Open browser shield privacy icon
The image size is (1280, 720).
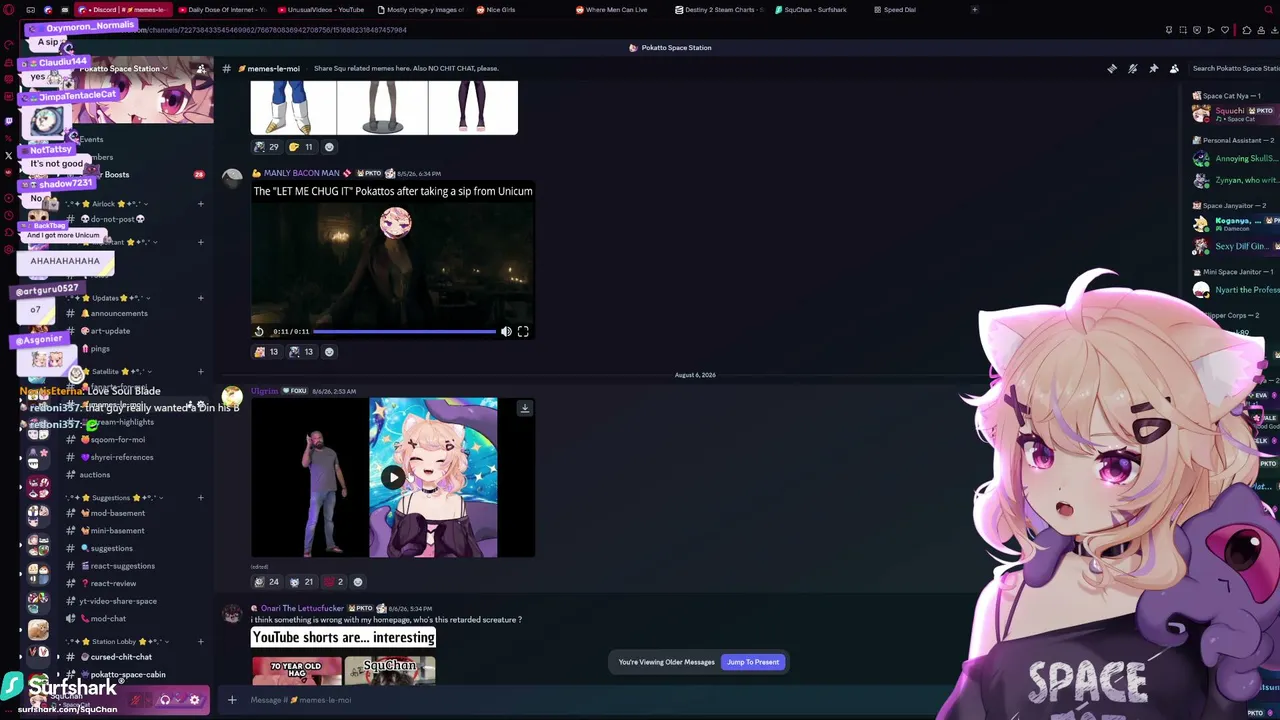pos(1196,30)
